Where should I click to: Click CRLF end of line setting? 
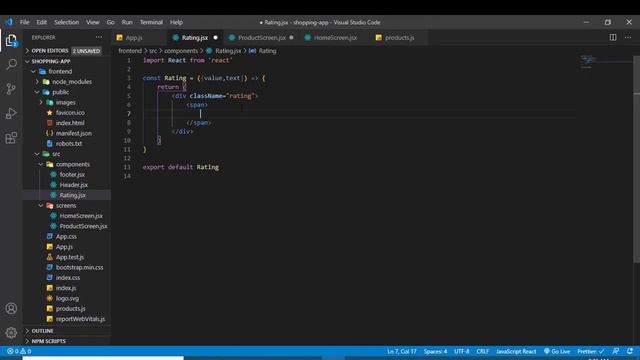[x=482, y=351]
